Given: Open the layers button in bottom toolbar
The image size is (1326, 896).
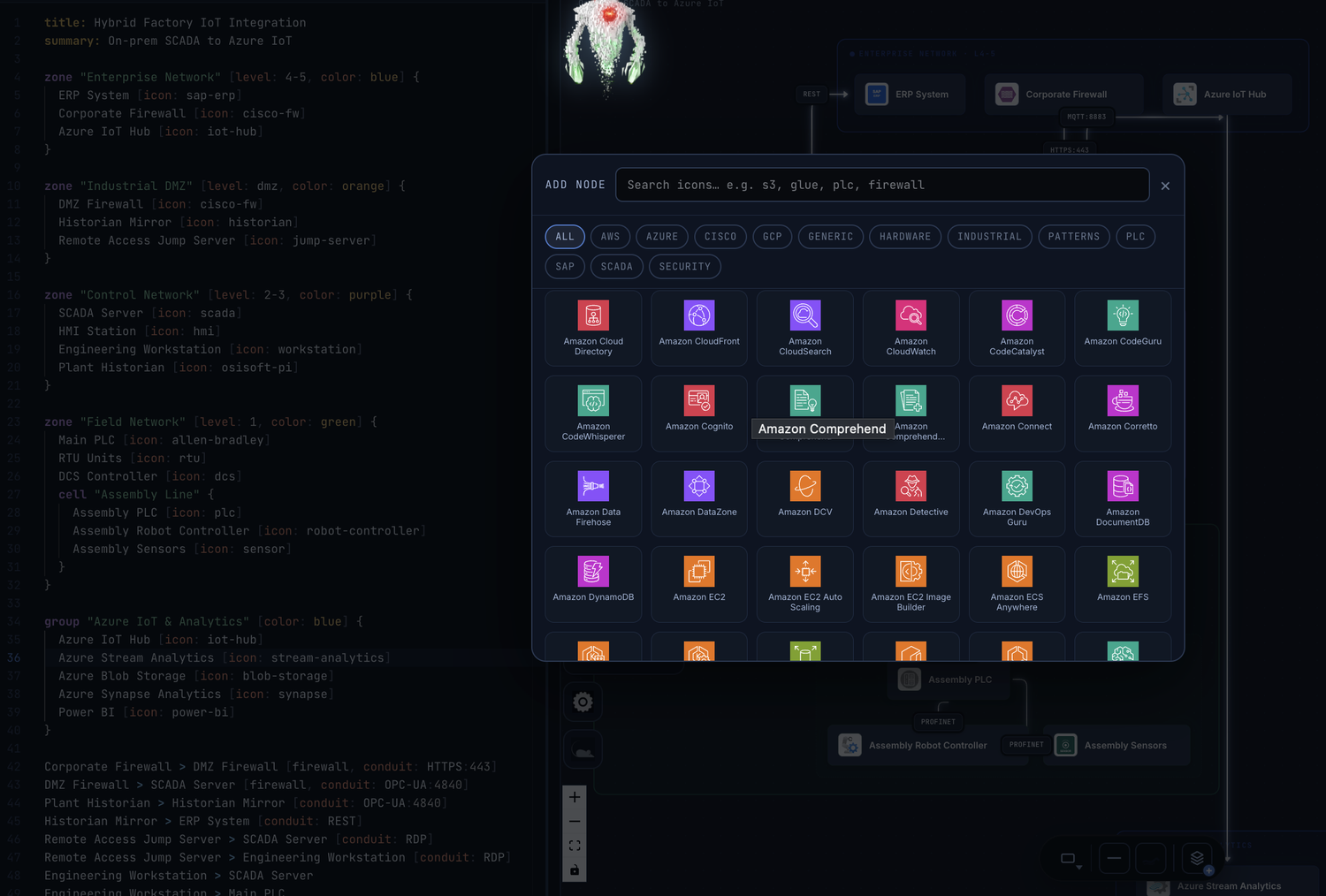Looking at the screenshot, I should coord(1197,858).
